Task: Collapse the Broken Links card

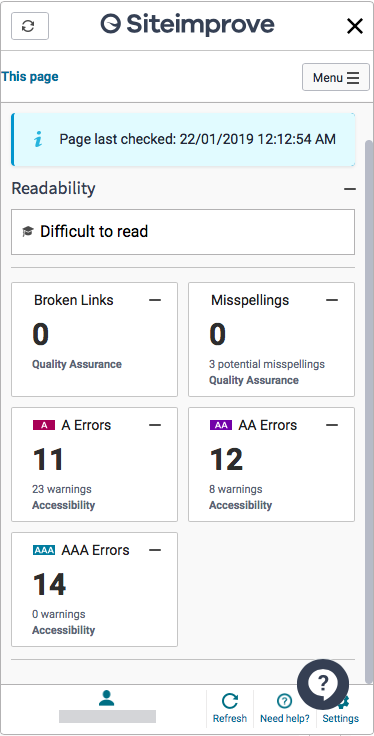Action: coord(155,300)
